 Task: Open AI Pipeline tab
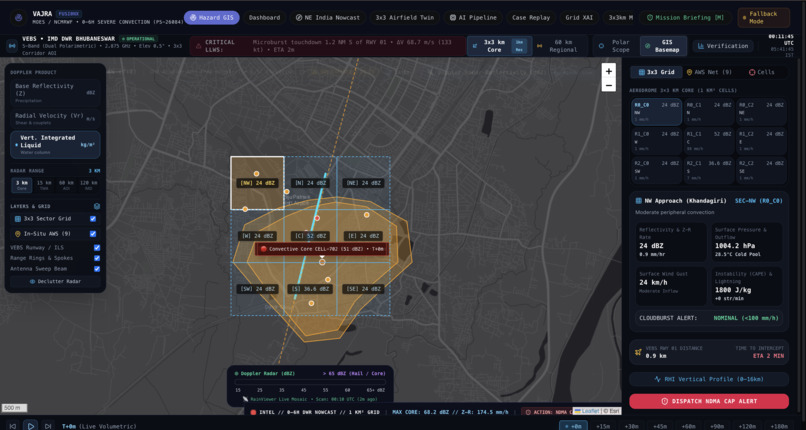click(473, 17)
